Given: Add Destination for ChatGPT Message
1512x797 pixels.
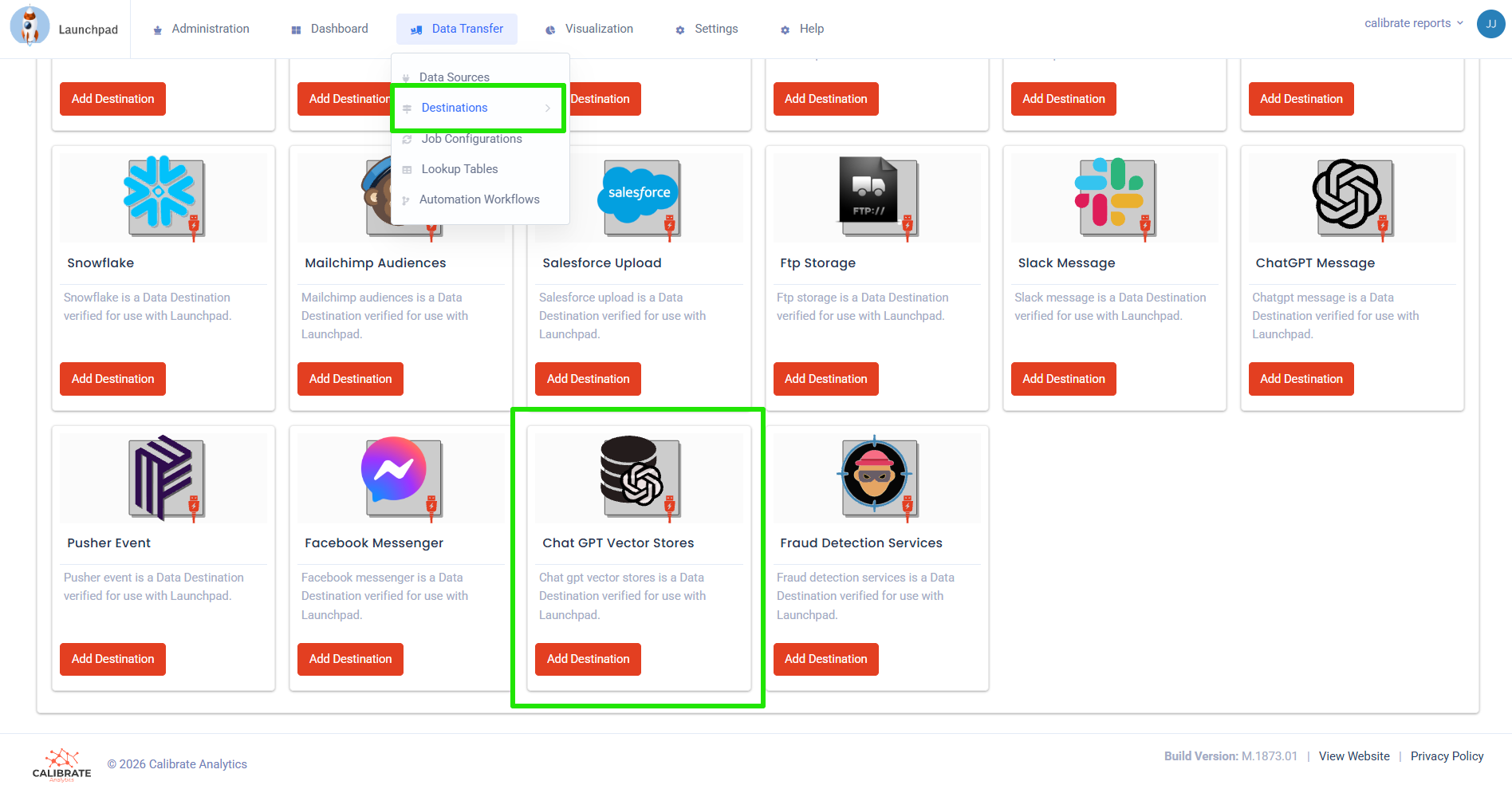Looking at the screenshot, I should tap(1301, 379).
